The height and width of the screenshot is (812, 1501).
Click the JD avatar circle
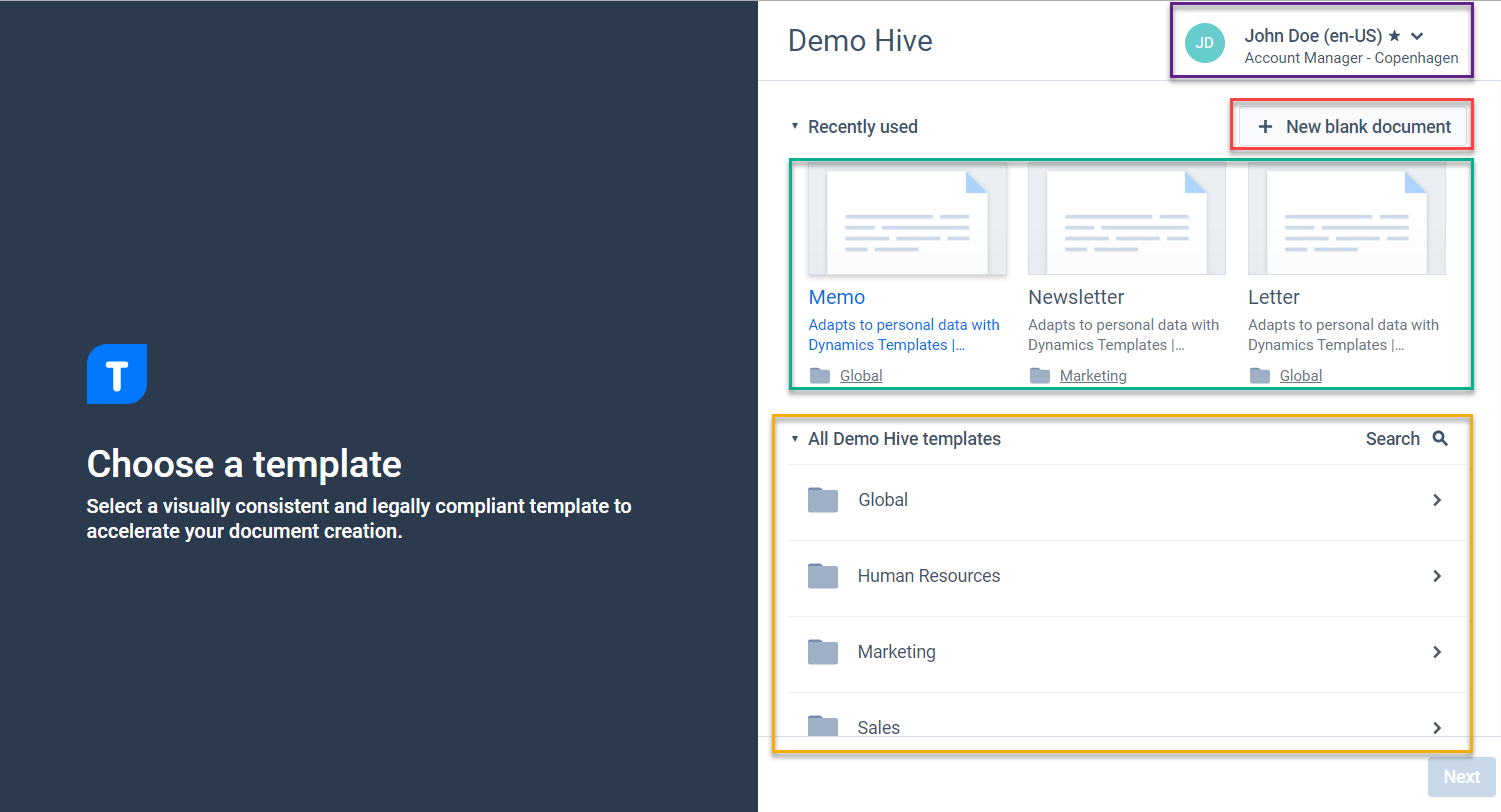pyautogui.click(x=1205, y=43)
